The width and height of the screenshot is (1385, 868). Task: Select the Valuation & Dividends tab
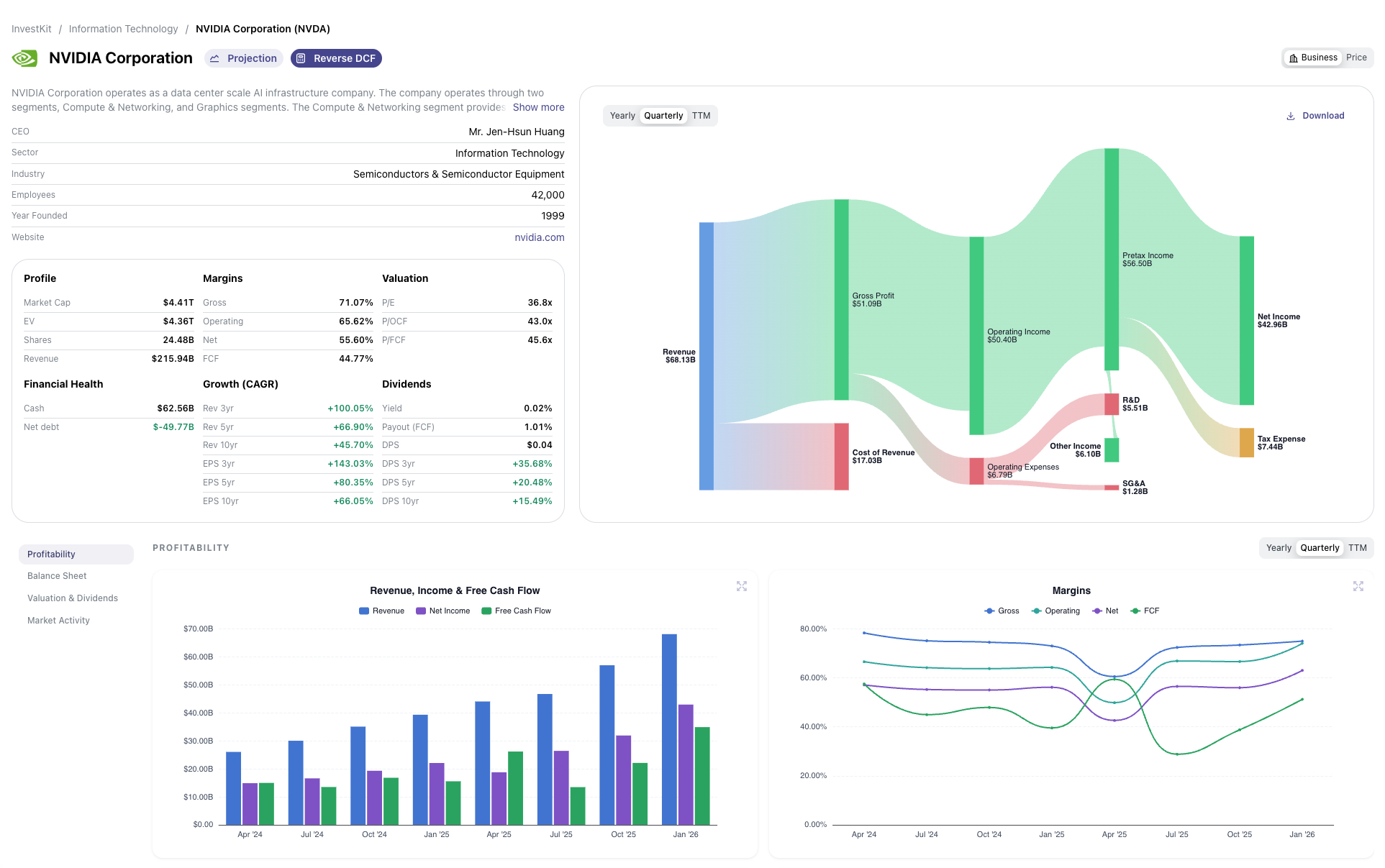point(72,598)
